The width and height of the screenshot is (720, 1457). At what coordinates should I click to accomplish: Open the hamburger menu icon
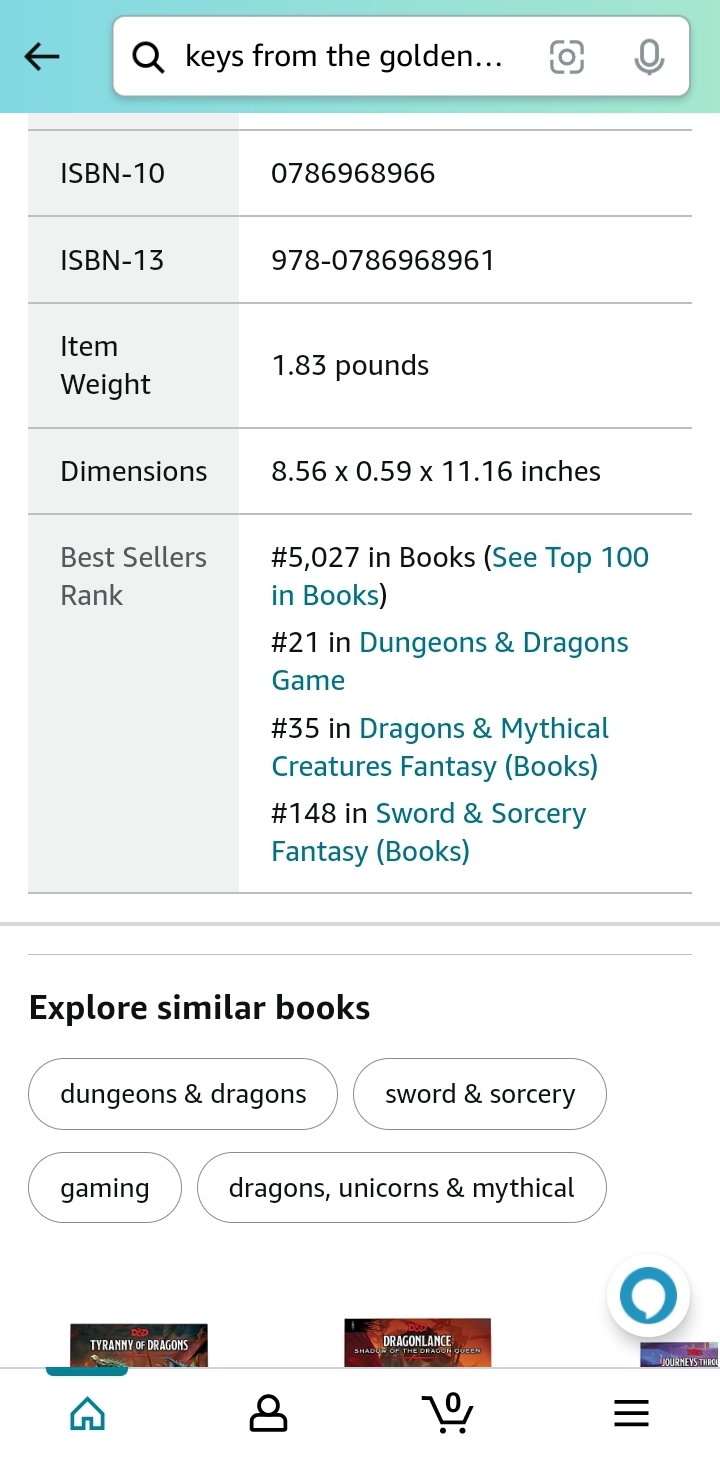click(631, 1412)
